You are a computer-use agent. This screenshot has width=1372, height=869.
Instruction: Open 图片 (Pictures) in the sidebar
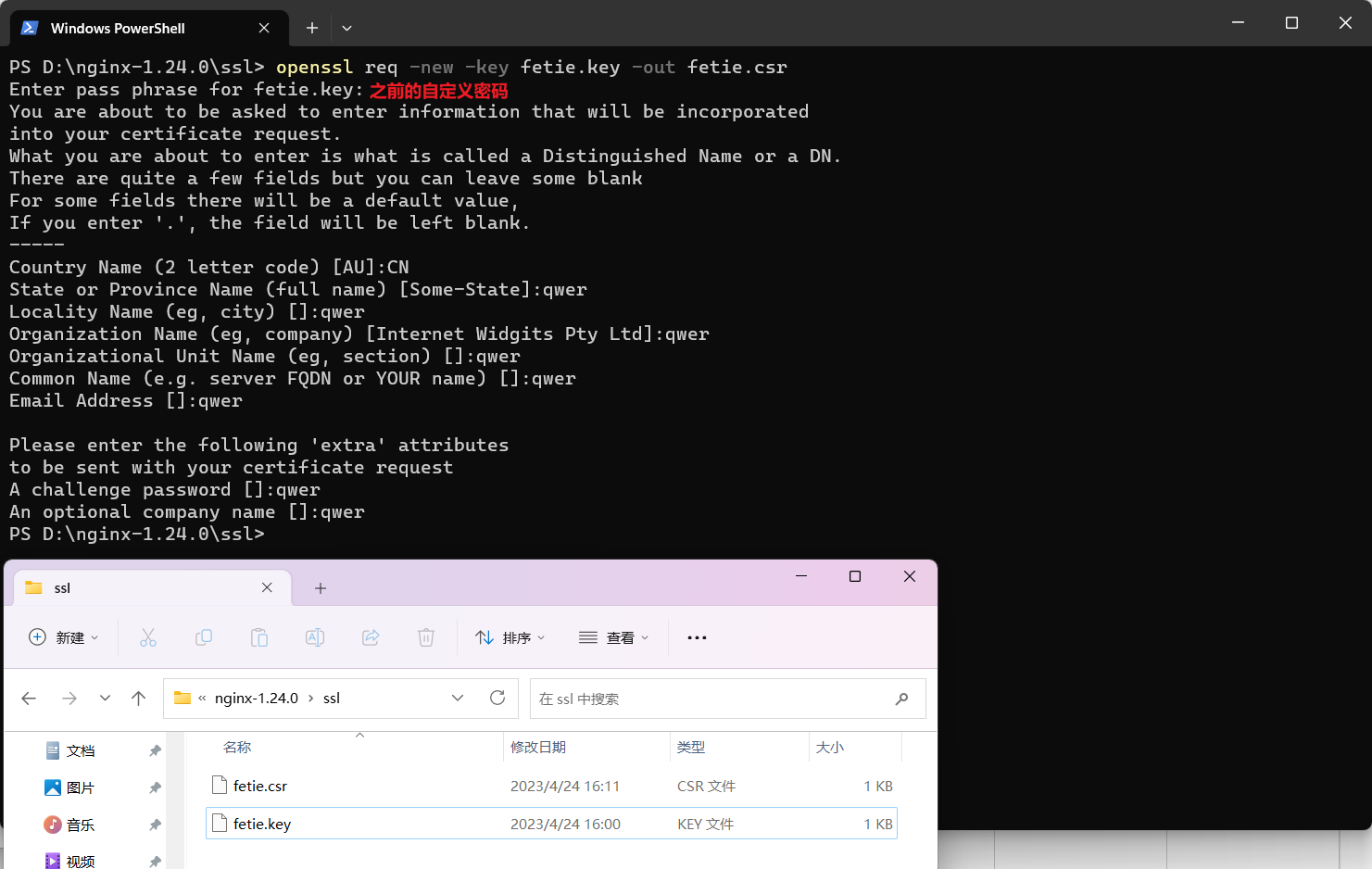[x=80, y=787]
